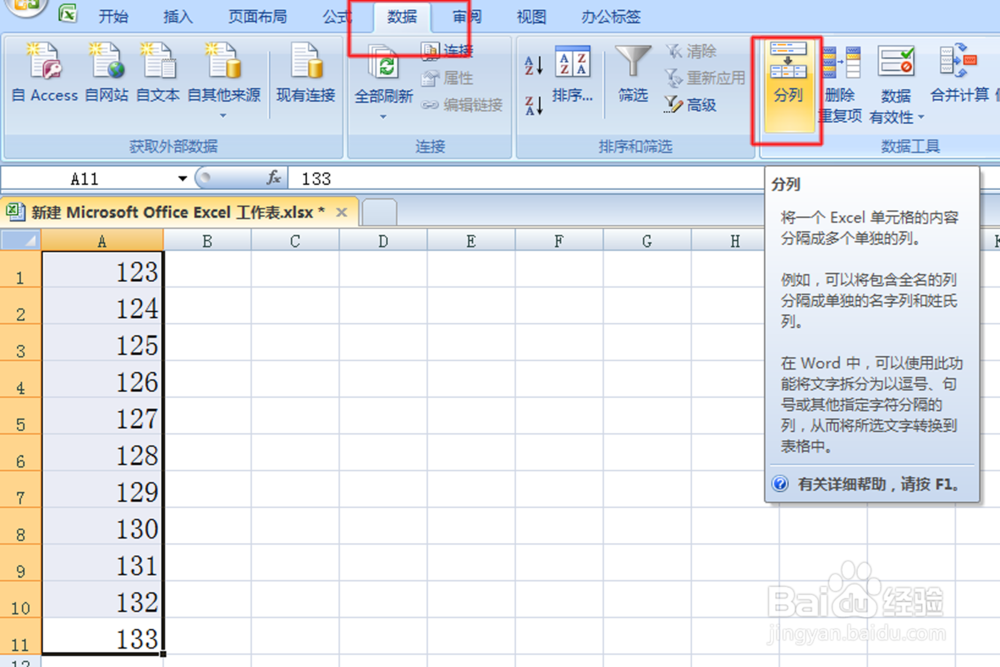Import data from website (自网站)
The width and height of the screenshot is (1000, 667).
pos(107,73)
